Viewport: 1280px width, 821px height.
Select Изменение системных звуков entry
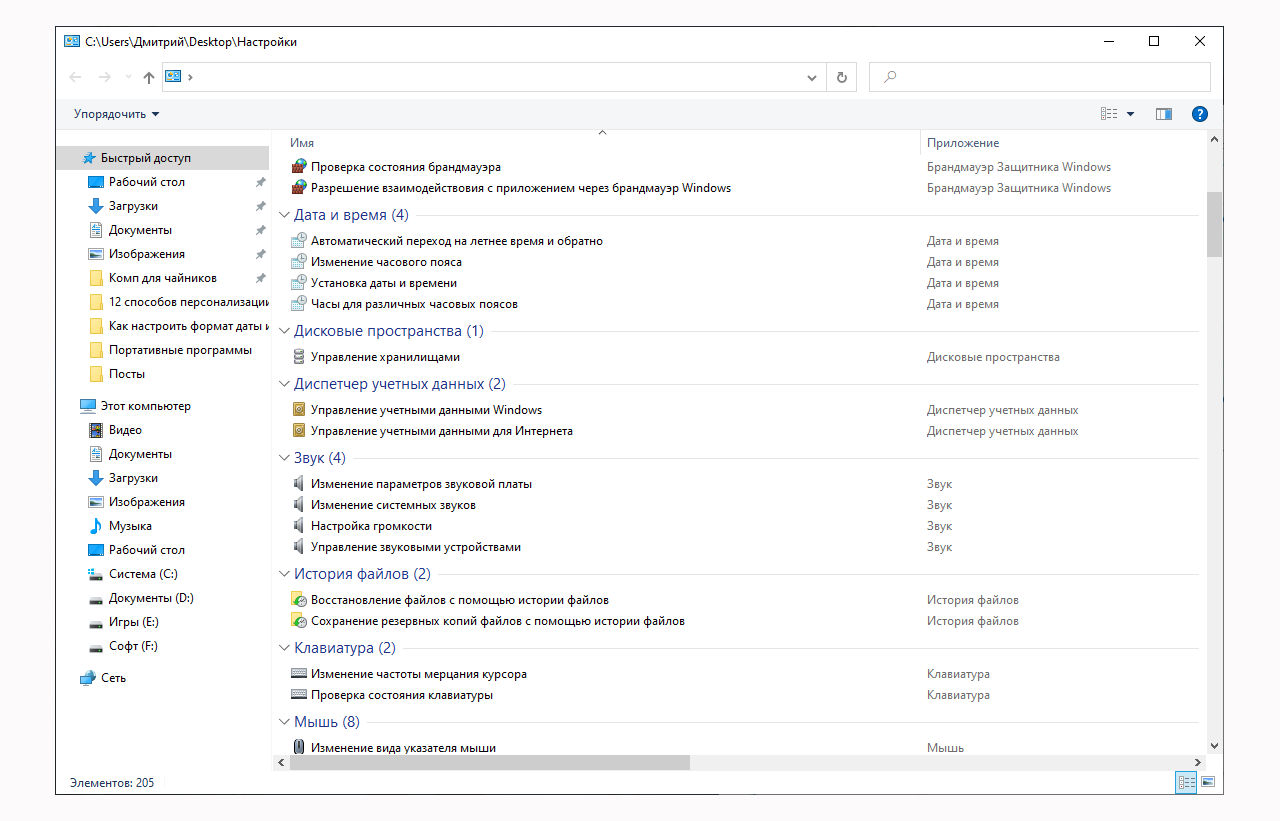pyautogui.click(x=393, y=505)
